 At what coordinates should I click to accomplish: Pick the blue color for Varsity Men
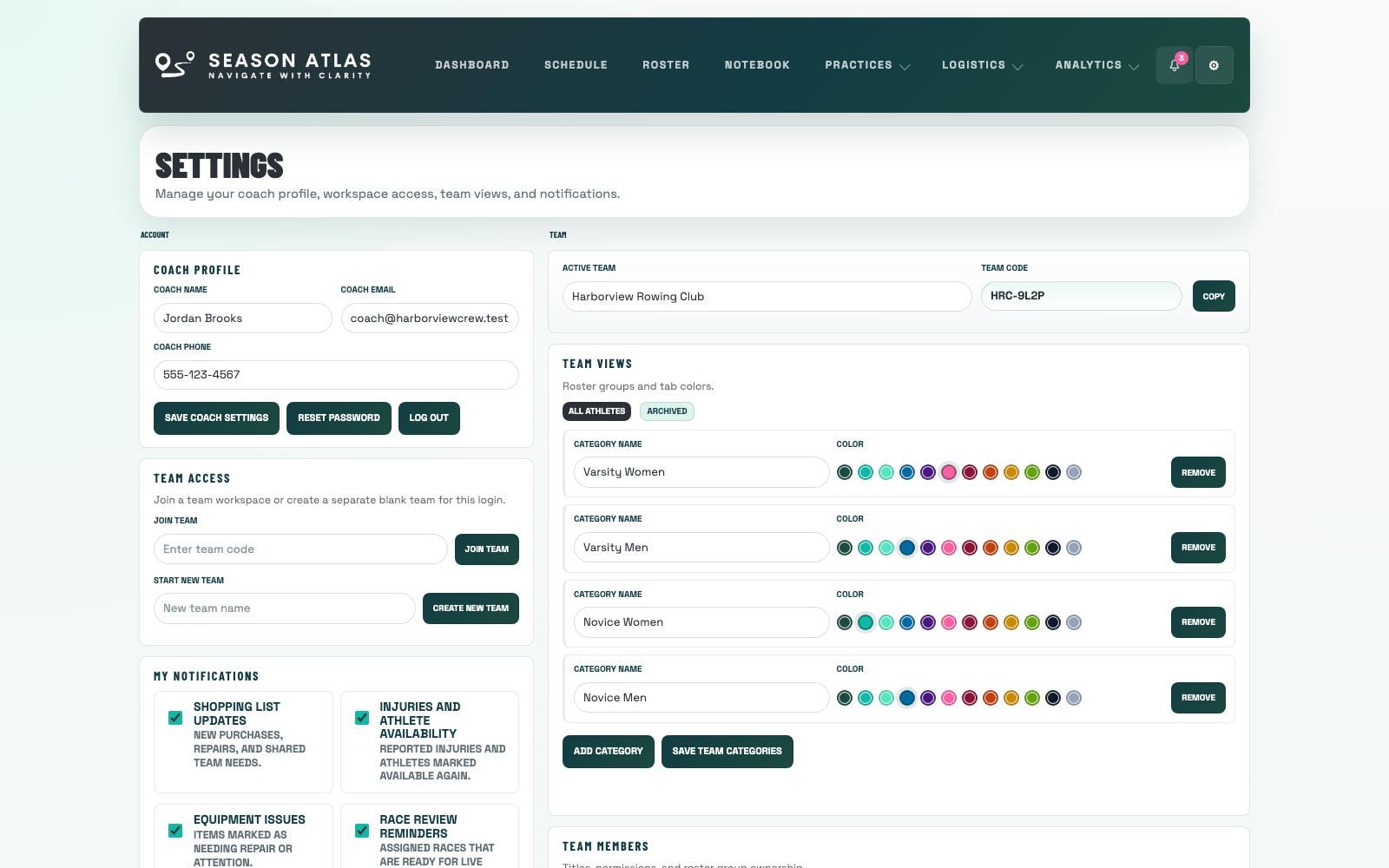pyautogui.click(x=907, y=548)
